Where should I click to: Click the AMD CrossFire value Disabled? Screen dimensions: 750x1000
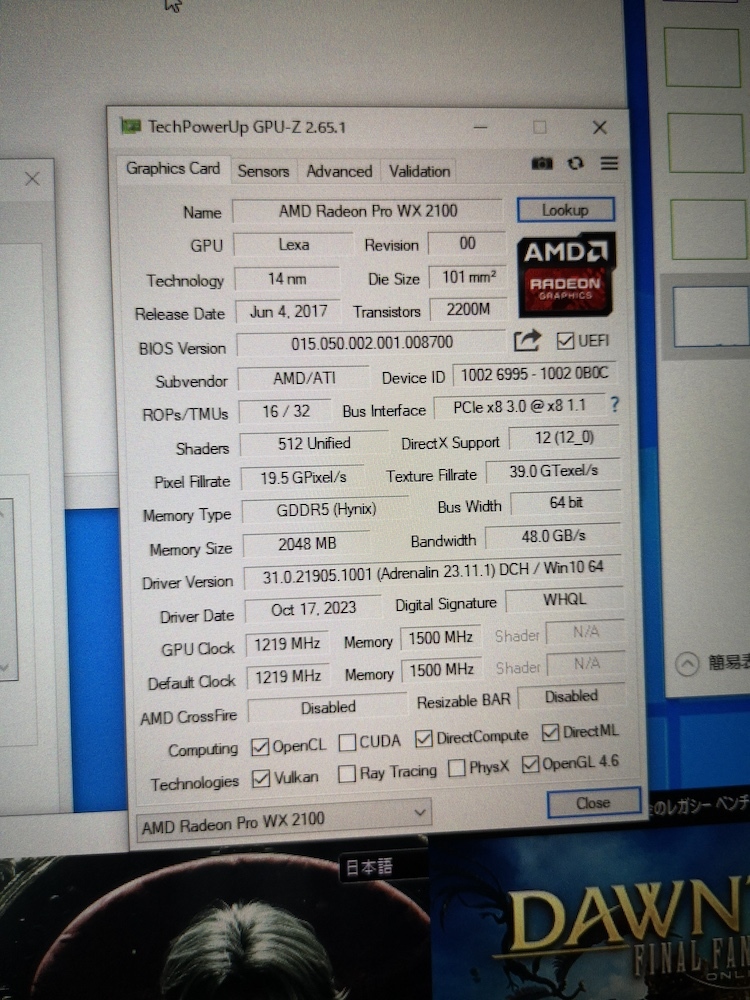pyautogui.click(x=327, y=708)
